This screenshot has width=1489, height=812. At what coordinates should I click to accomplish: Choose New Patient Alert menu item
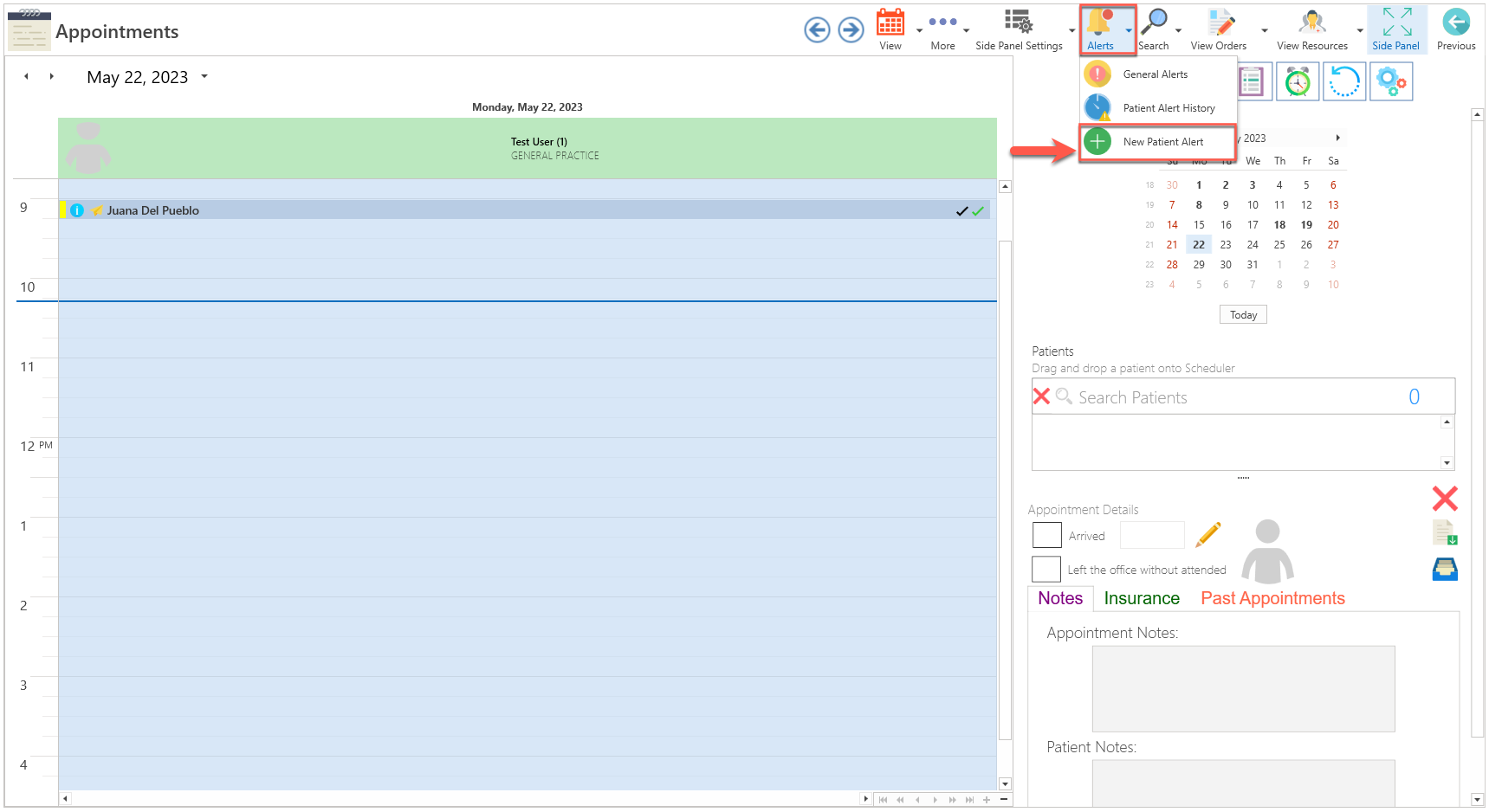click(1158, 142)
